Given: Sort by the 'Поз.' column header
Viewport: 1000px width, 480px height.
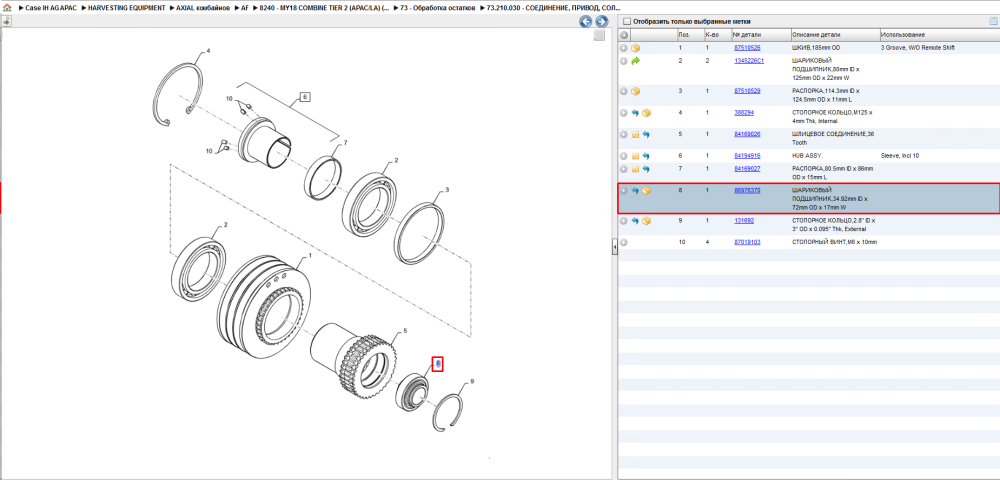Looking at the screenshot, I should [x=689, y=35].
